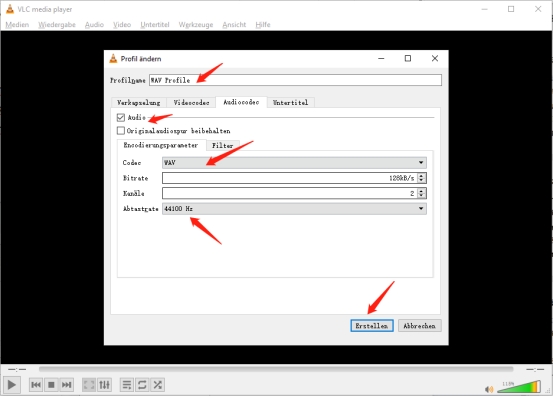The image size is (553, 397).
Task: Toggle loop repeat mode icon
Action: (142, 385)
